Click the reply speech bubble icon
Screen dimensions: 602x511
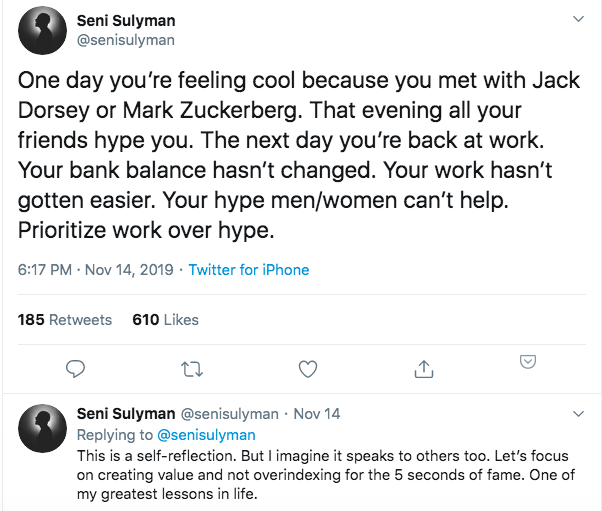pyautogui.click(x=76, y=369)
